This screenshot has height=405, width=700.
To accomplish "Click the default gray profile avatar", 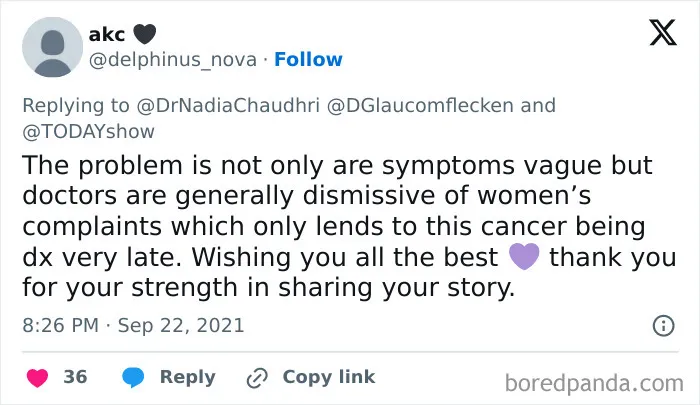I will pos(53,47).
